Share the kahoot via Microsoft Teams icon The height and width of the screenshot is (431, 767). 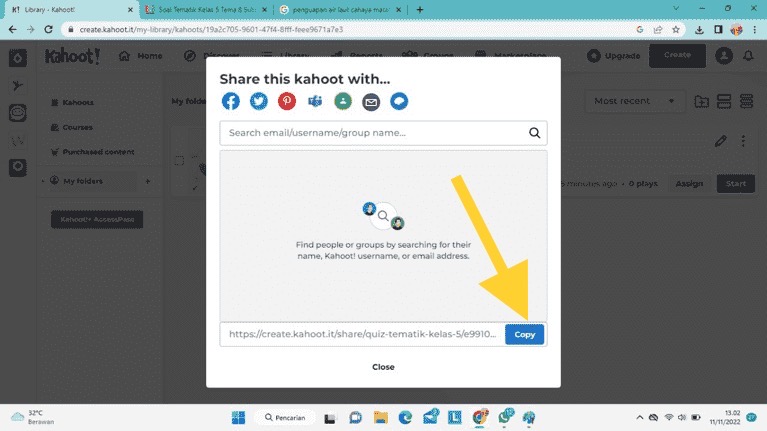(x=315, y=101)
